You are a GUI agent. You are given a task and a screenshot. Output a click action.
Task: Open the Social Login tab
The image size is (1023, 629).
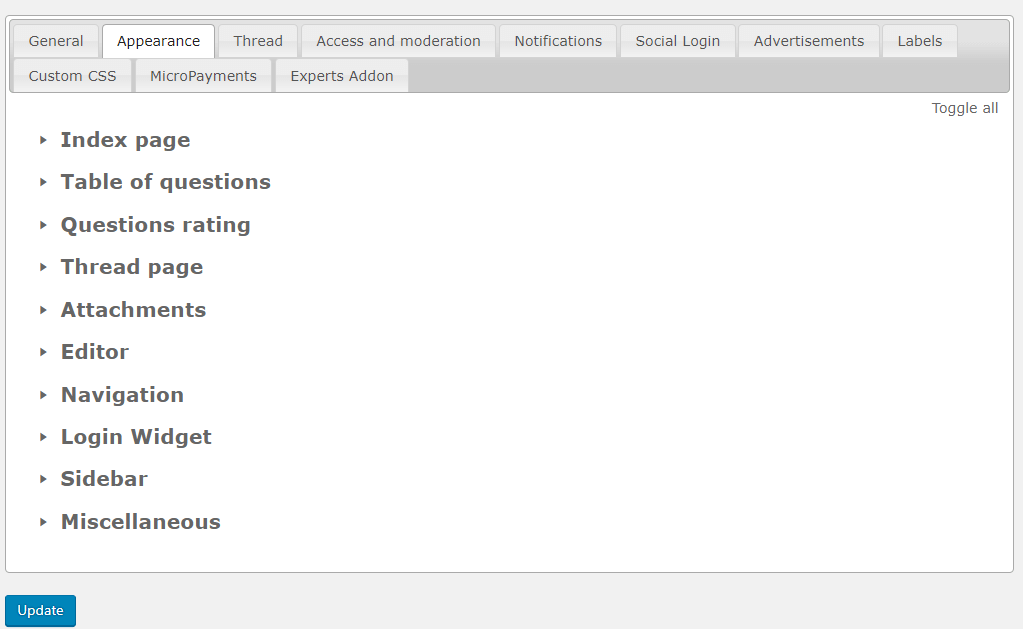tap(677, 41)
